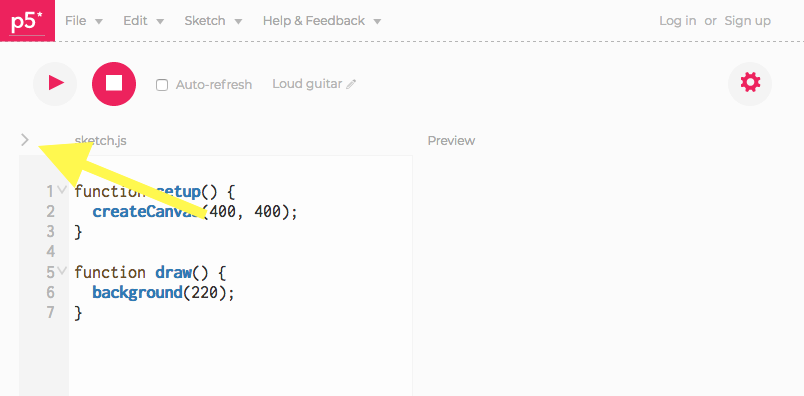Open settings via the gear icon
Viewport: 804px width, 396px height.
[750, 83]
